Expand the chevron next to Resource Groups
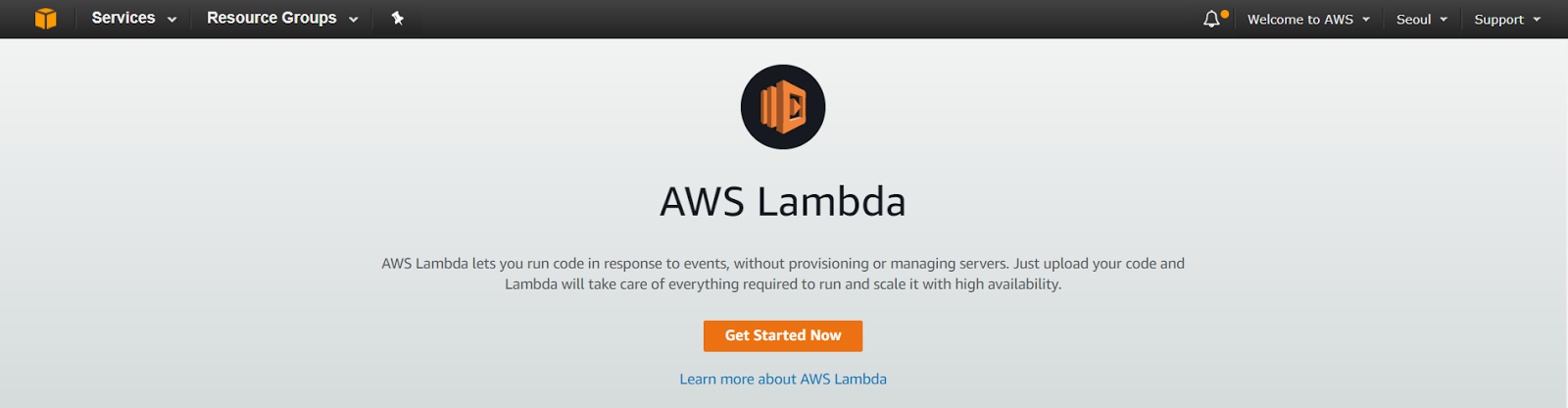Image resolution: width=1568 pixels, height=408 pixels. 353,20
